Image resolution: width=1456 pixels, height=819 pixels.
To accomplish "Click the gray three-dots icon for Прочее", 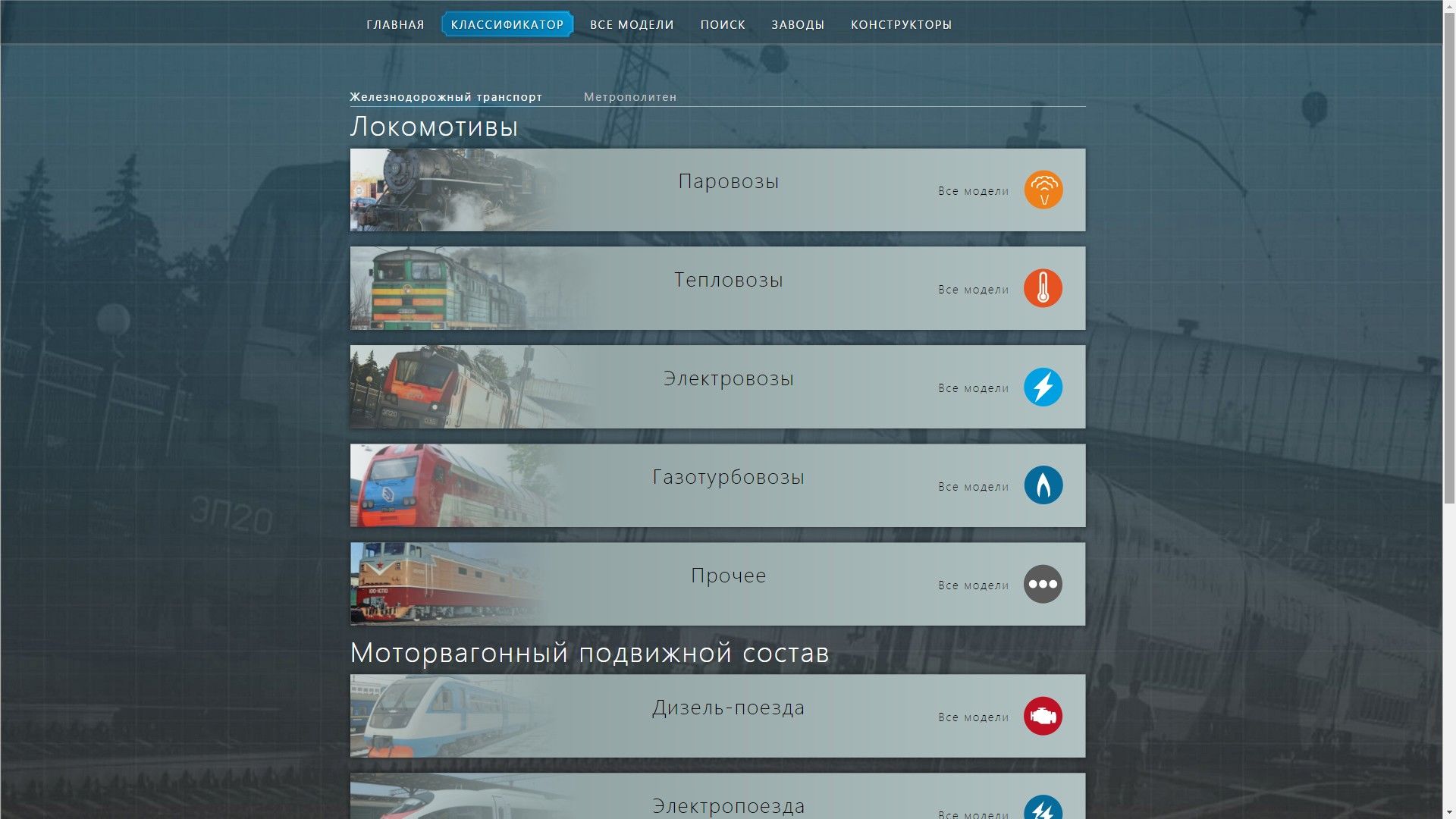I will (x=1043, y=584).
